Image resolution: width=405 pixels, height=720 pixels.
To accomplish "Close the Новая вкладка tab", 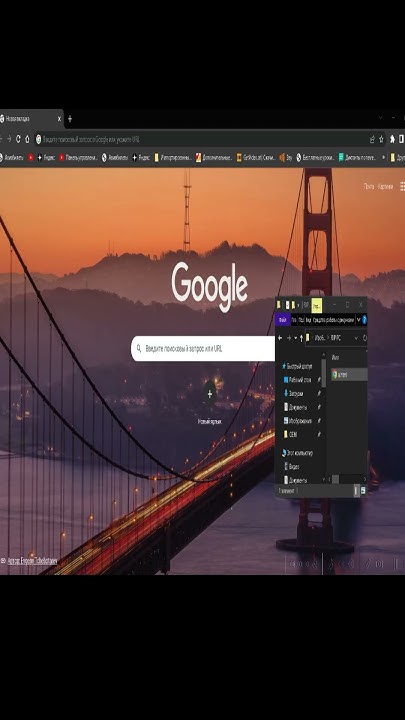I will pos(59,119).
